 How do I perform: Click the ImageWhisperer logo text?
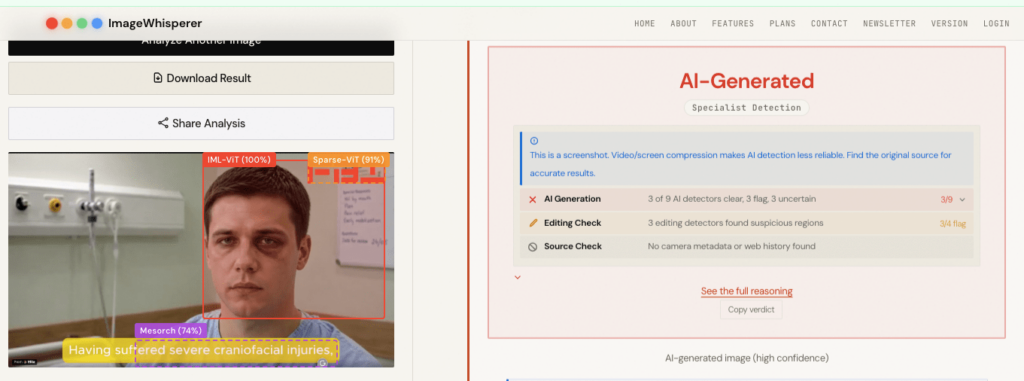pos(155,24)
